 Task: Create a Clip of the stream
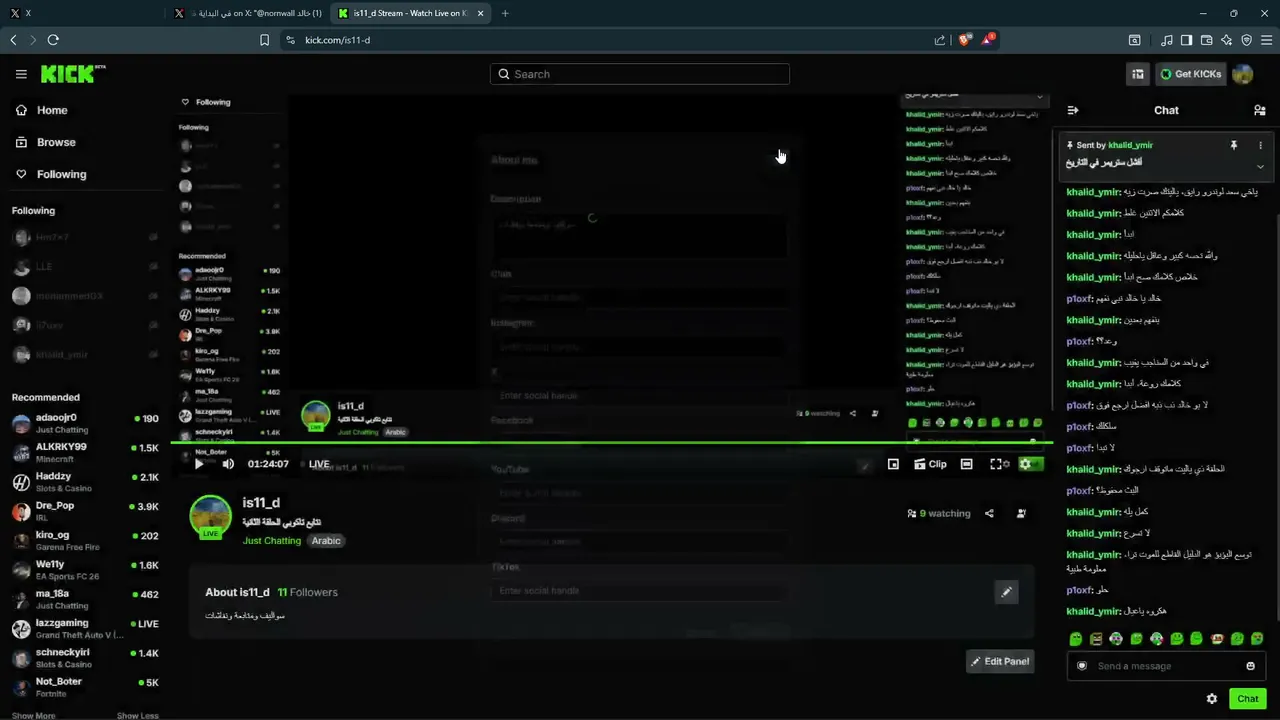coord(930,464)
